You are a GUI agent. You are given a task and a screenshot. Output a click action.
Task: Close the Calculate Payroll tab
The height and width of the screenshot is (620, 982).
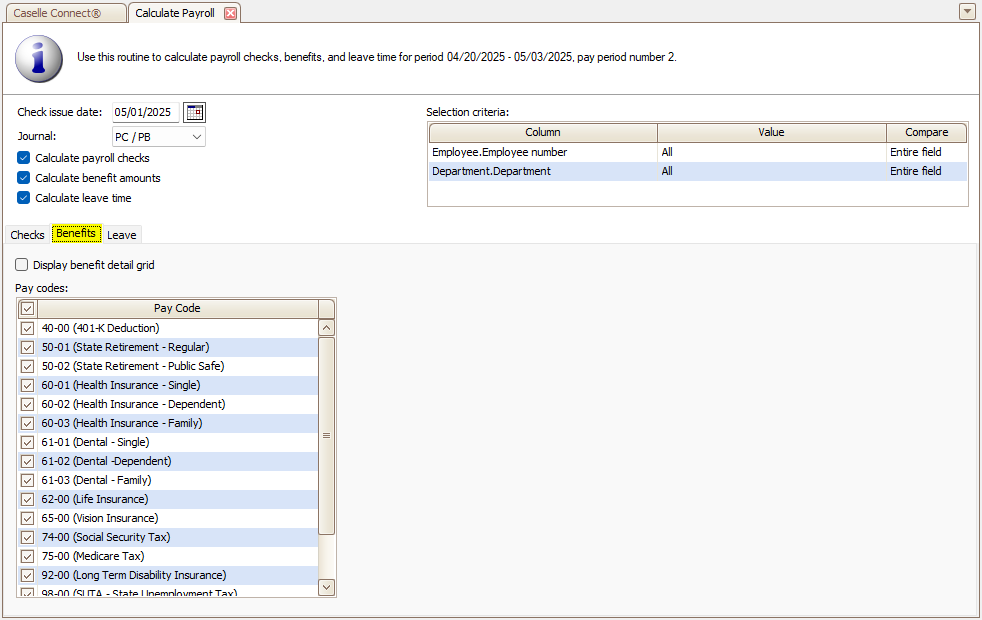(x=230, y=13)
